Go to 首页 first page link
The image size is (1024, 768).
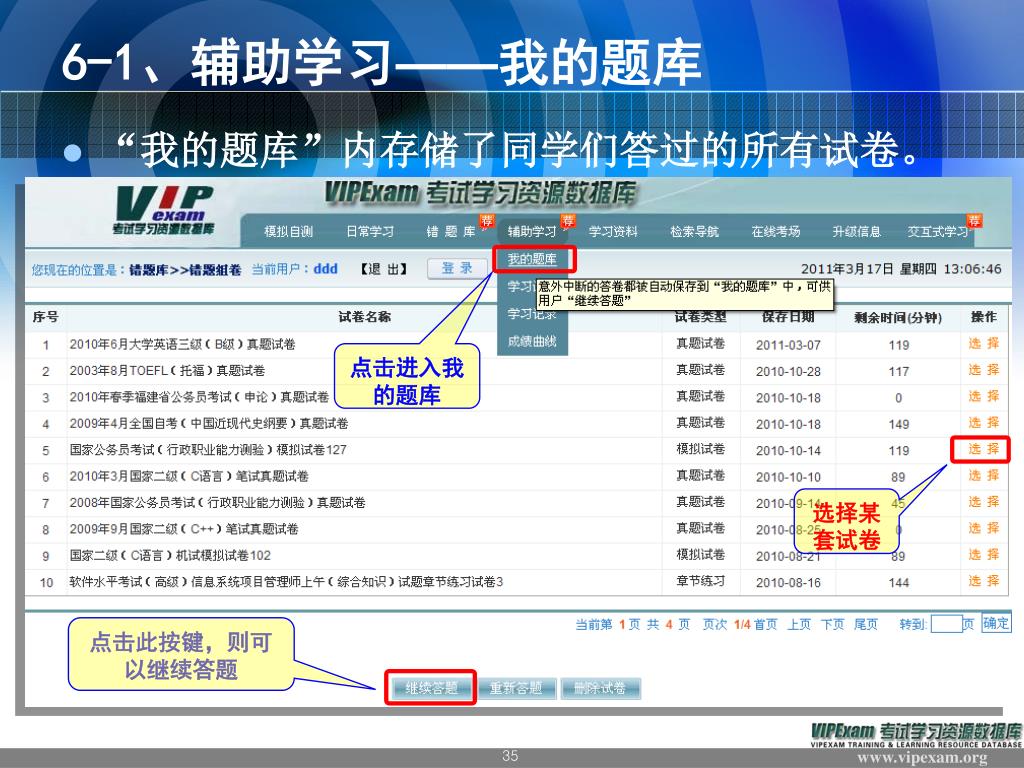coord(765,624)
